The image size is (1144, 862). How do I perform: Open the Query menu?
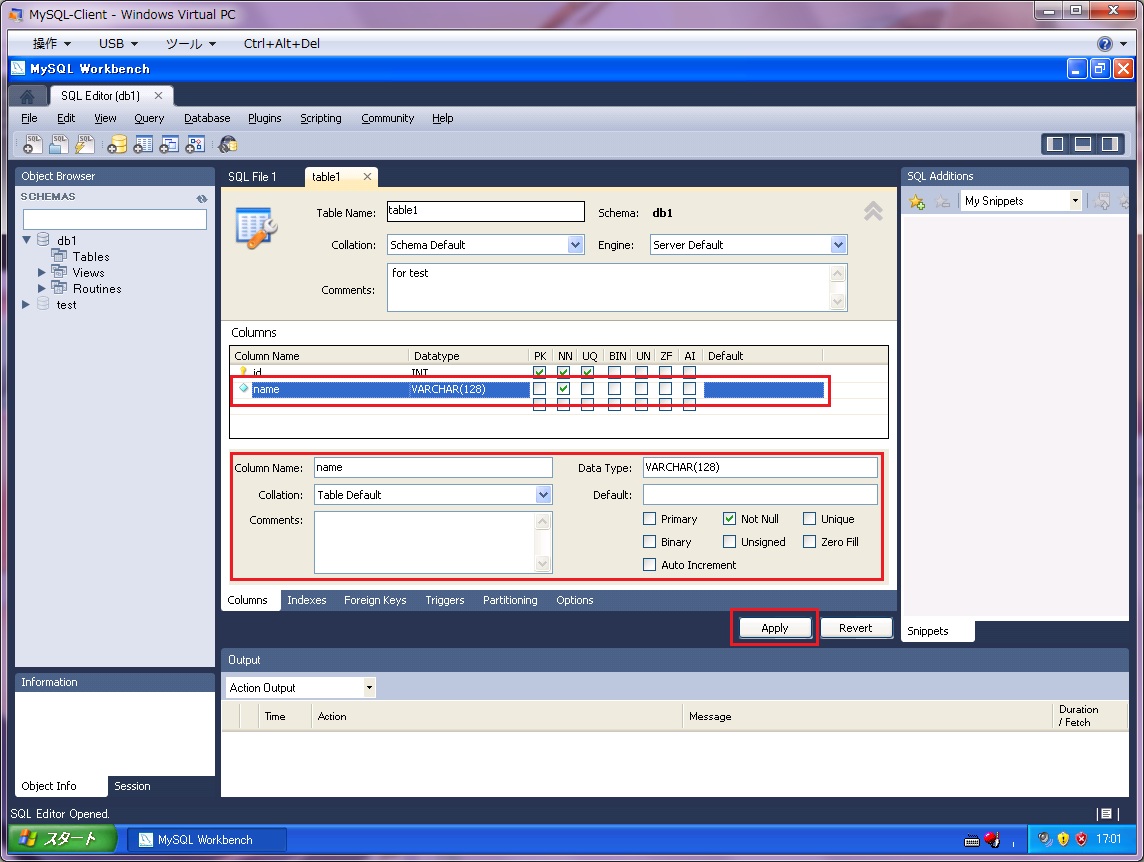coord(149,118)
